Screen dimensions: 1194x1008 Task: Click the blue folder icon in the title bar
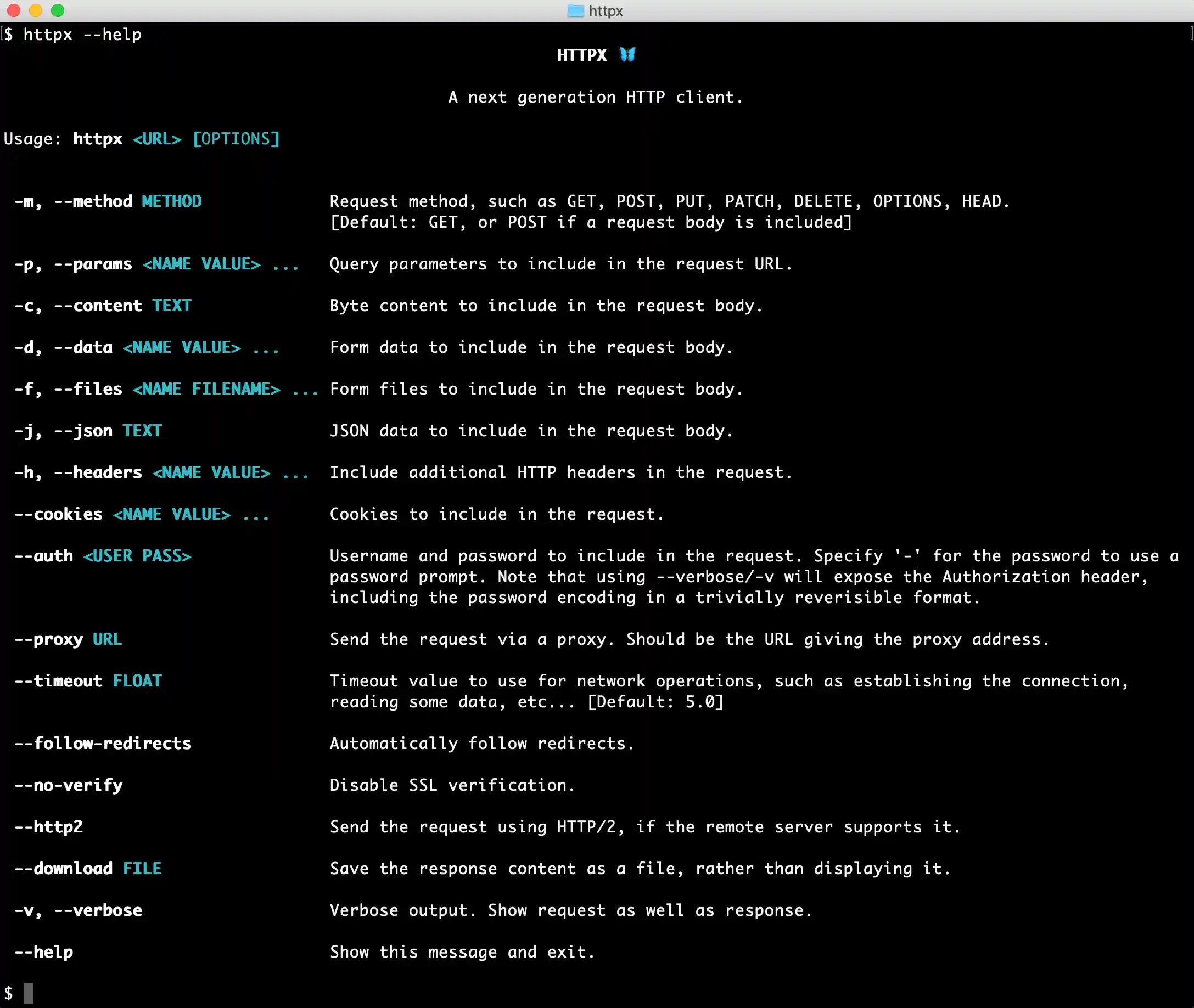pyautogui.click(x=576, y=11)
